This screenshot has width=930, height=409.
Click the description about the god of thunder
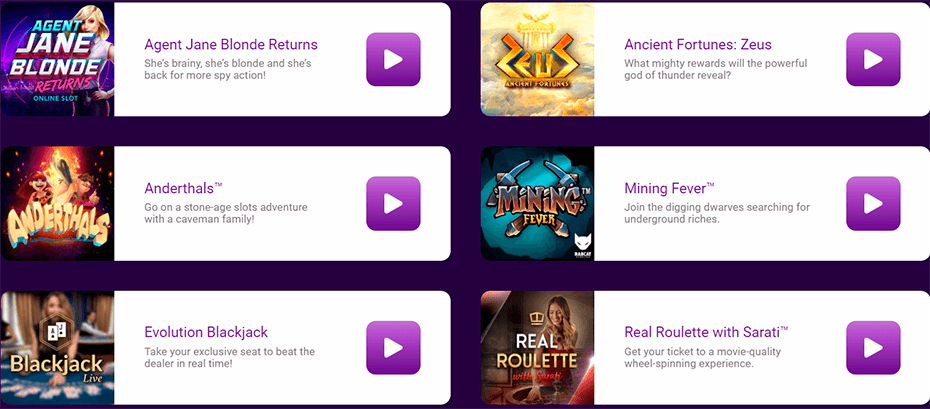(x=715, y=69)
